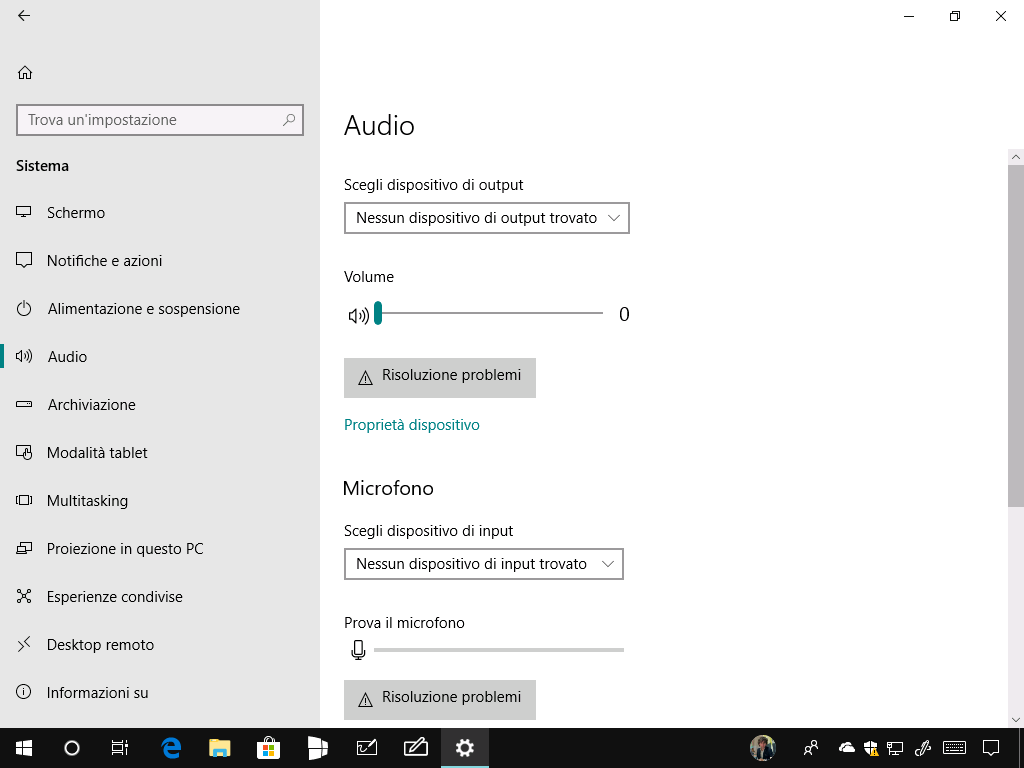Expand the output device dropdown
Viewport: 1024px width, 768px height.
pyautogui.click(x=487, y=218)
